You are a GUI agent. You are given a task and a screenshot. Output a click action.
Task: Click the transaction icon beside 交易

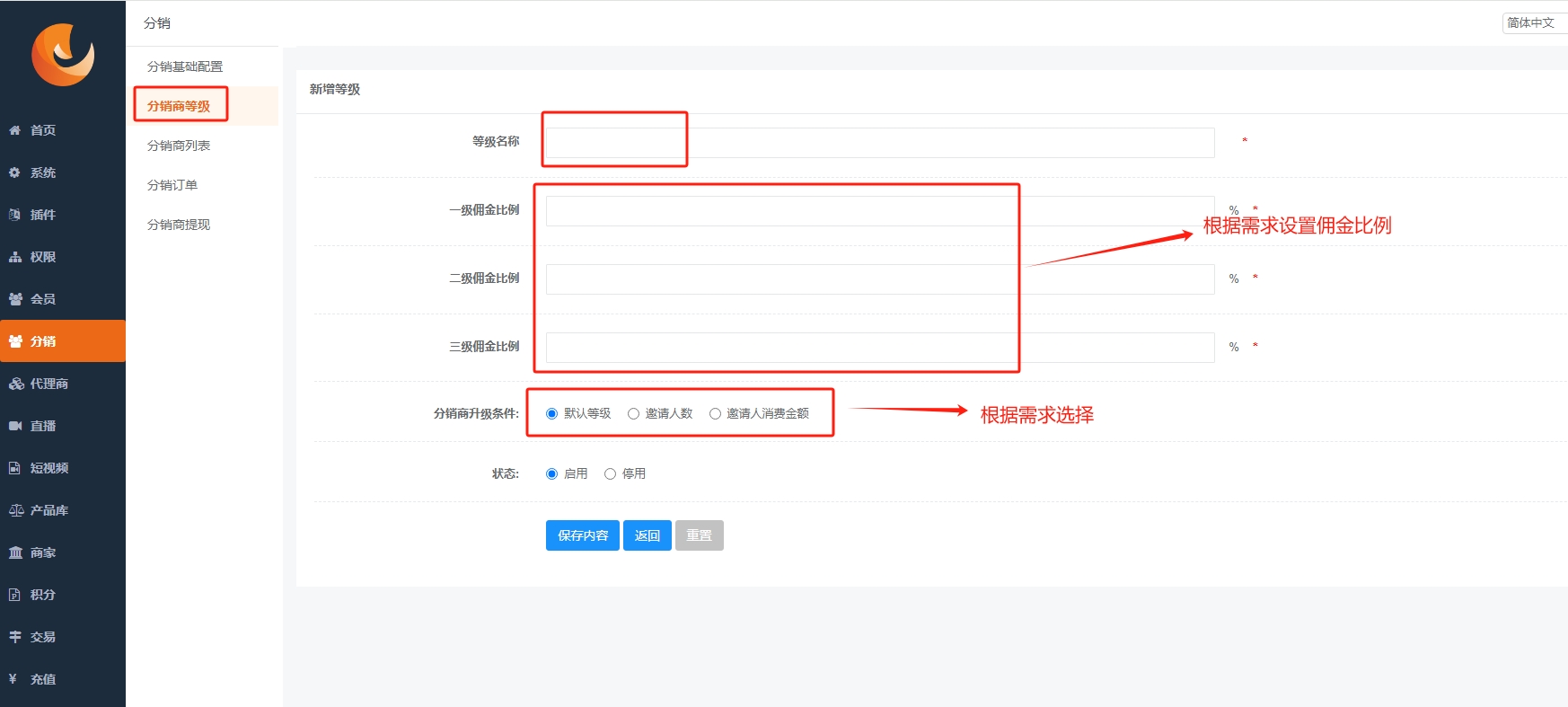[14, 637]
